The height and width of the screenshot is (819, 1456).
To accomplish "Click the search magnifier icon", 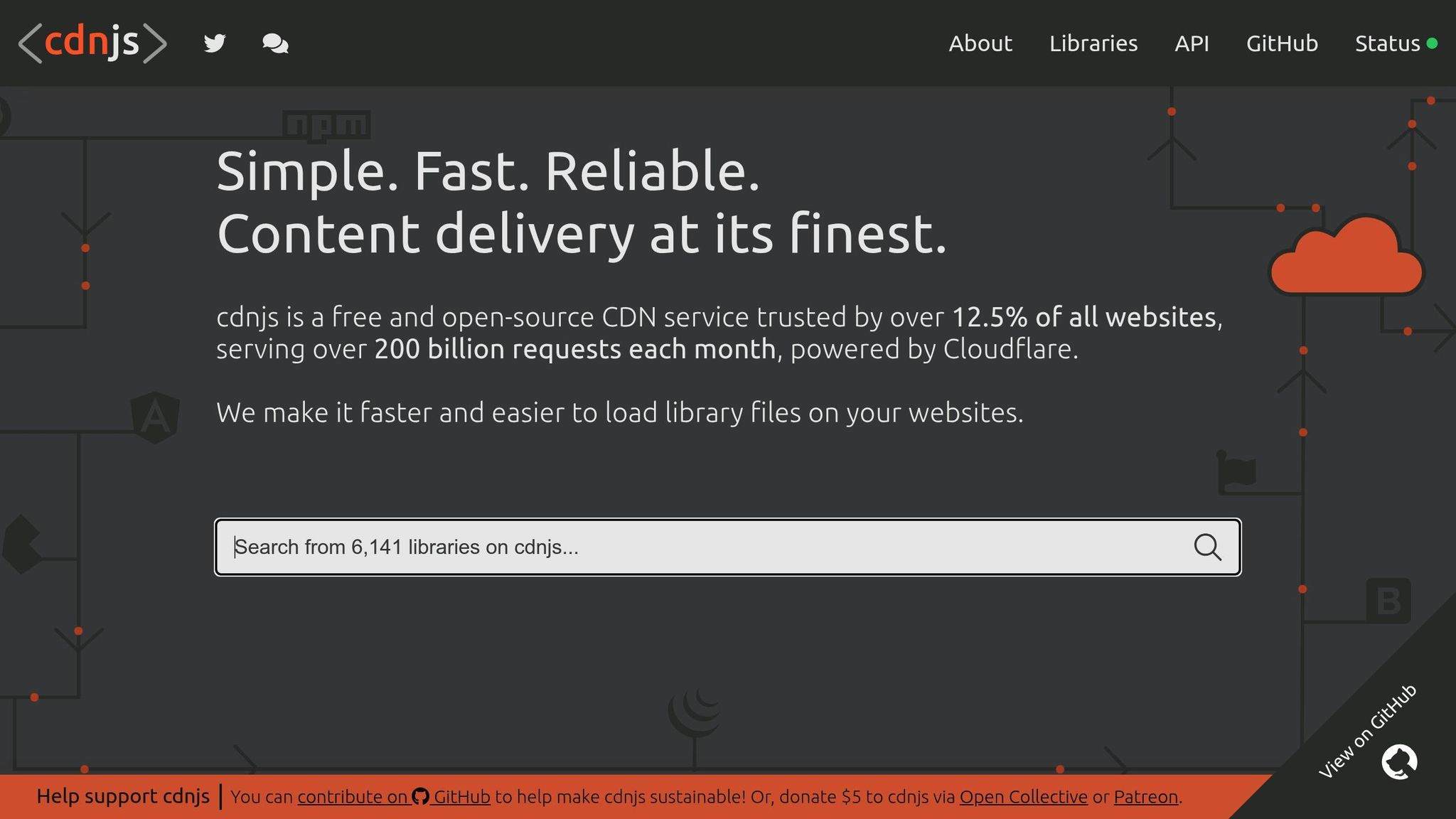I will pyautogui.click(x=1207, y=547).
